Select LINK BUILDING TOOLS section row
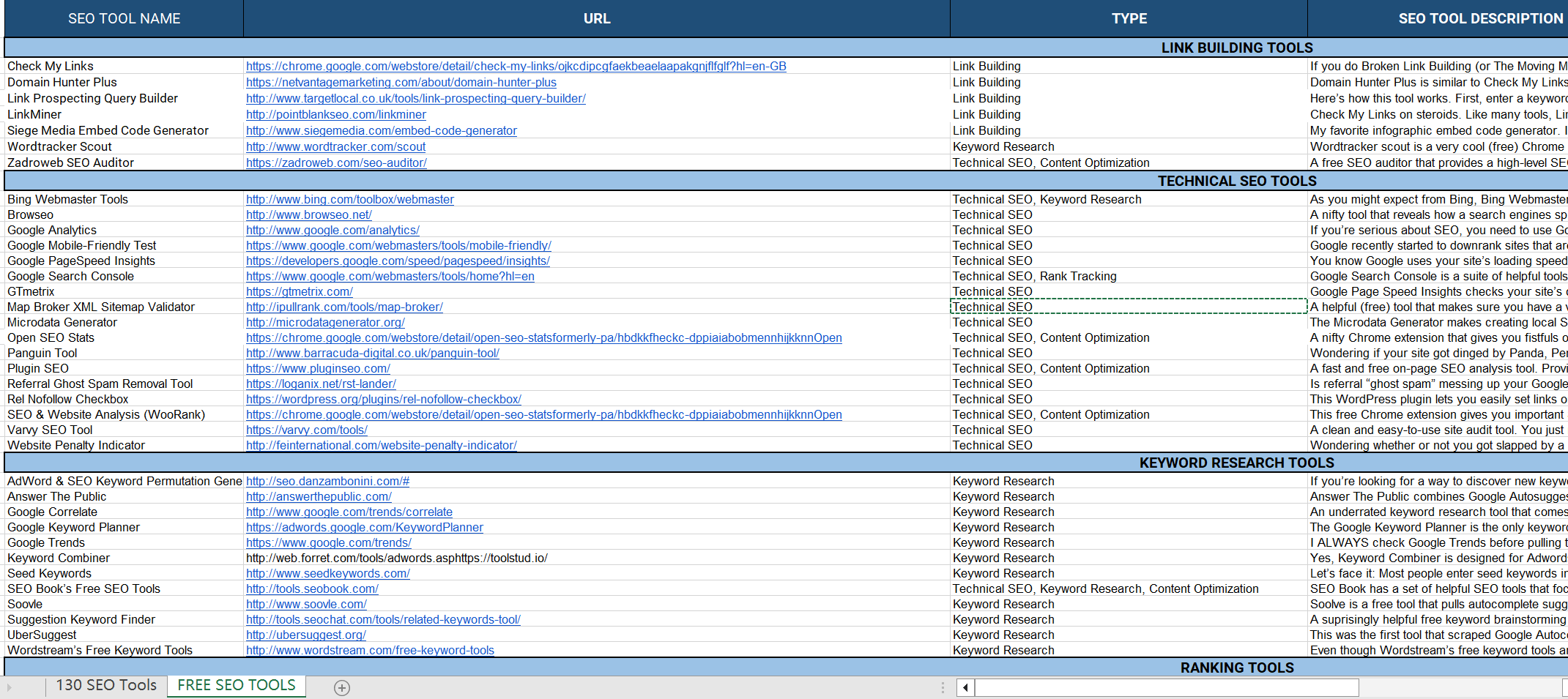 (786, 48)
